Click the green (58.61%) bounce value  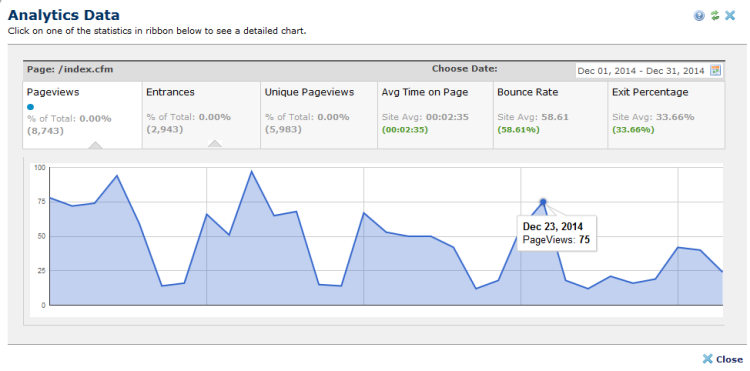pos(518,130)
